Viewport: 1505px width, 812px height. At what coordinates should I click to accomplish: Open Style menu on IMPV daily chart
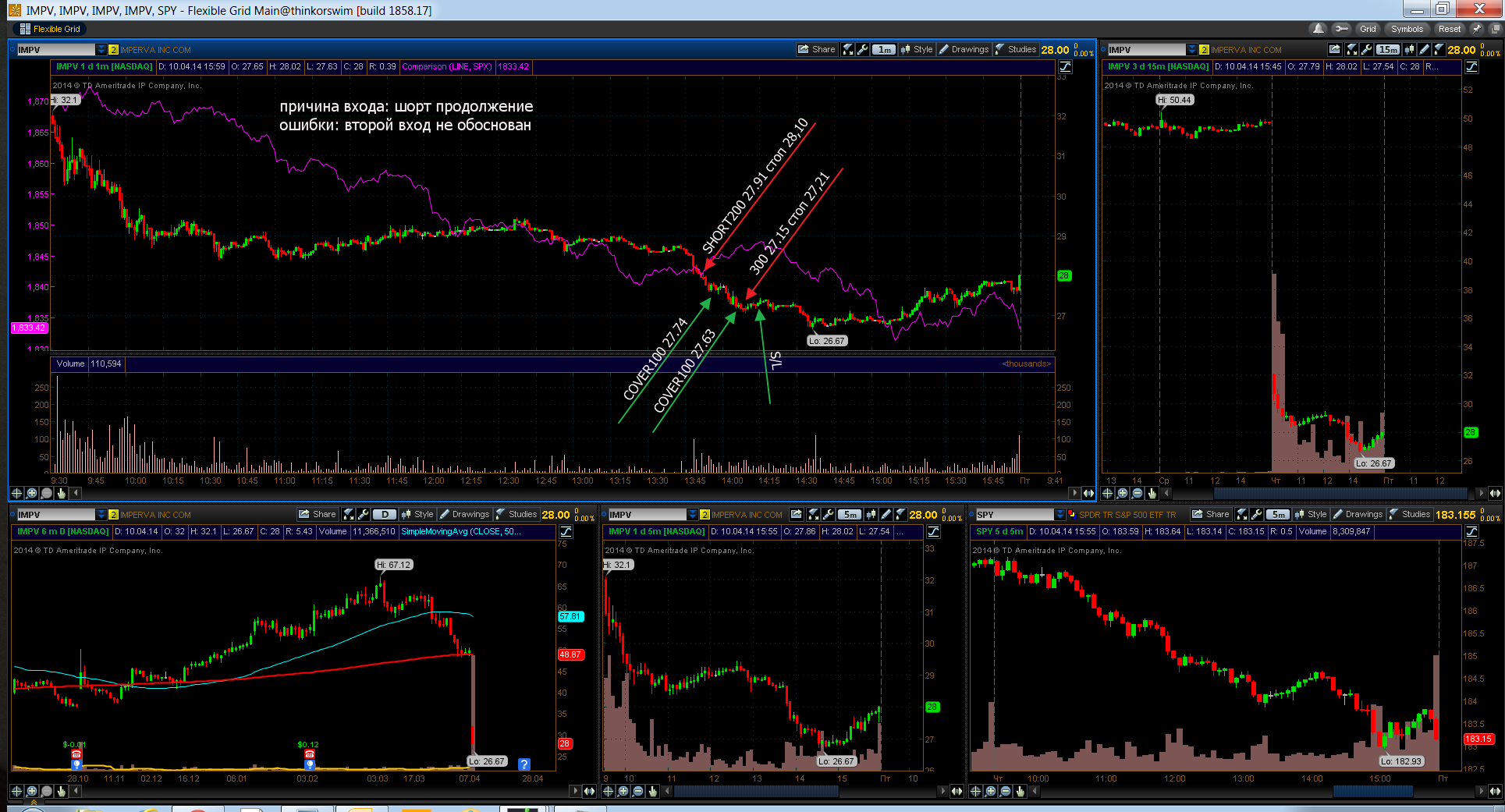click(x=417, y=514)
